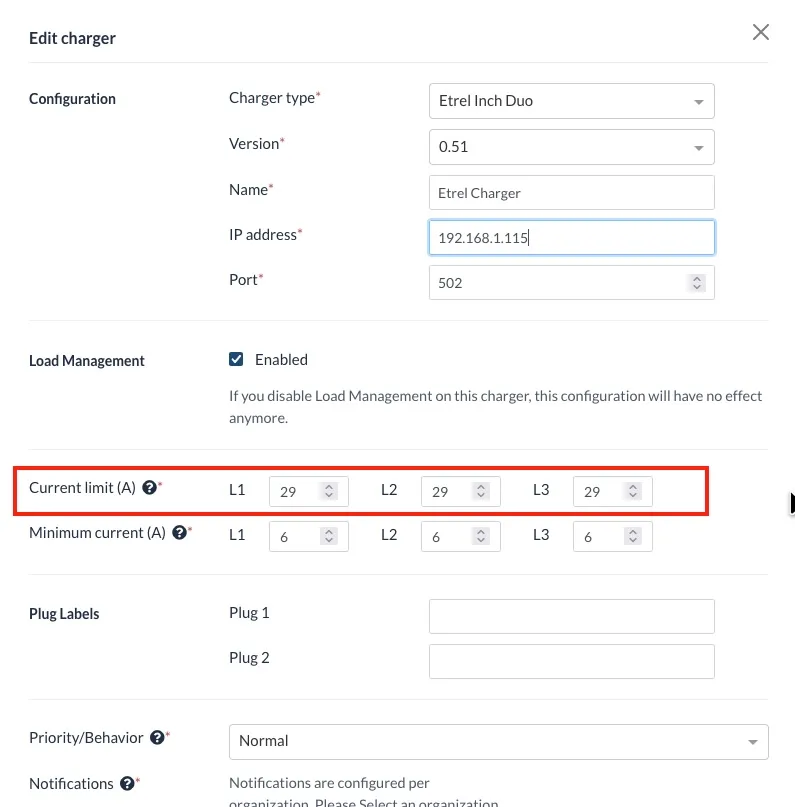Click the Plug 2 label input
Viewport: 795px width, 807px height.
572,661
